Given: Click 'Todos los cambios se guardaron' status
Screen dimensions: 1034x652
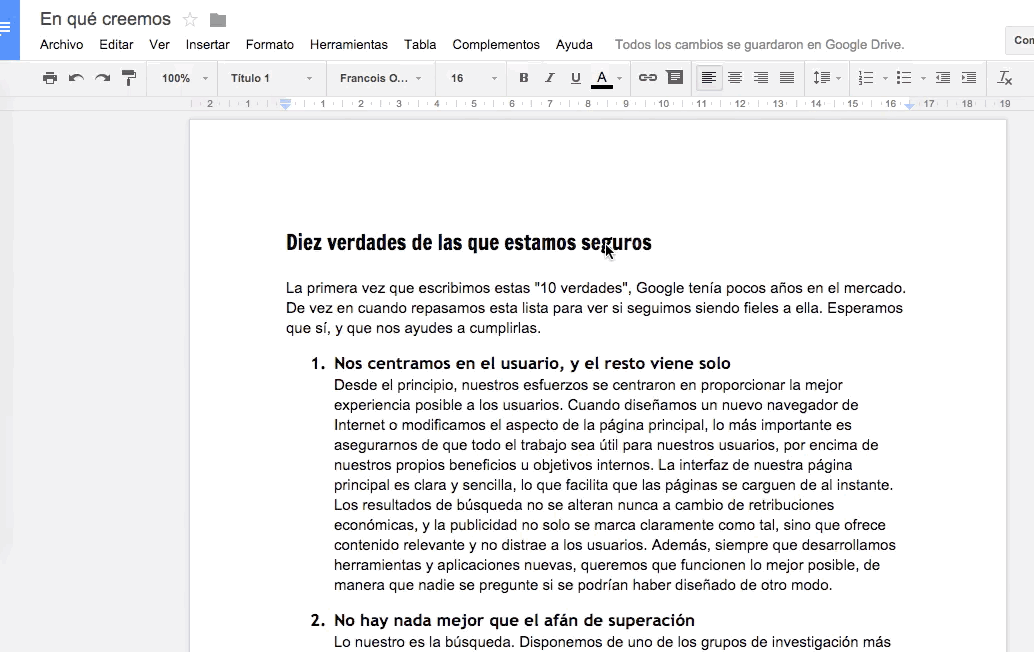Looking at the screenshot, I should click(759, 44).
